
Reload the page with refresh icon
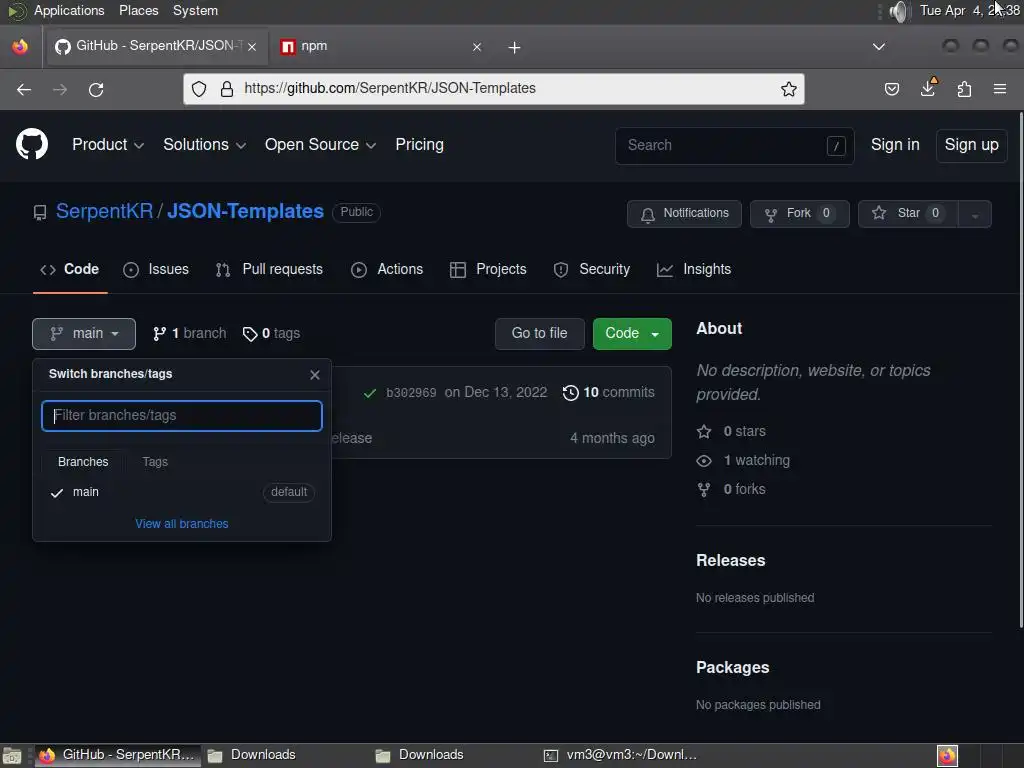click(96, 89)
